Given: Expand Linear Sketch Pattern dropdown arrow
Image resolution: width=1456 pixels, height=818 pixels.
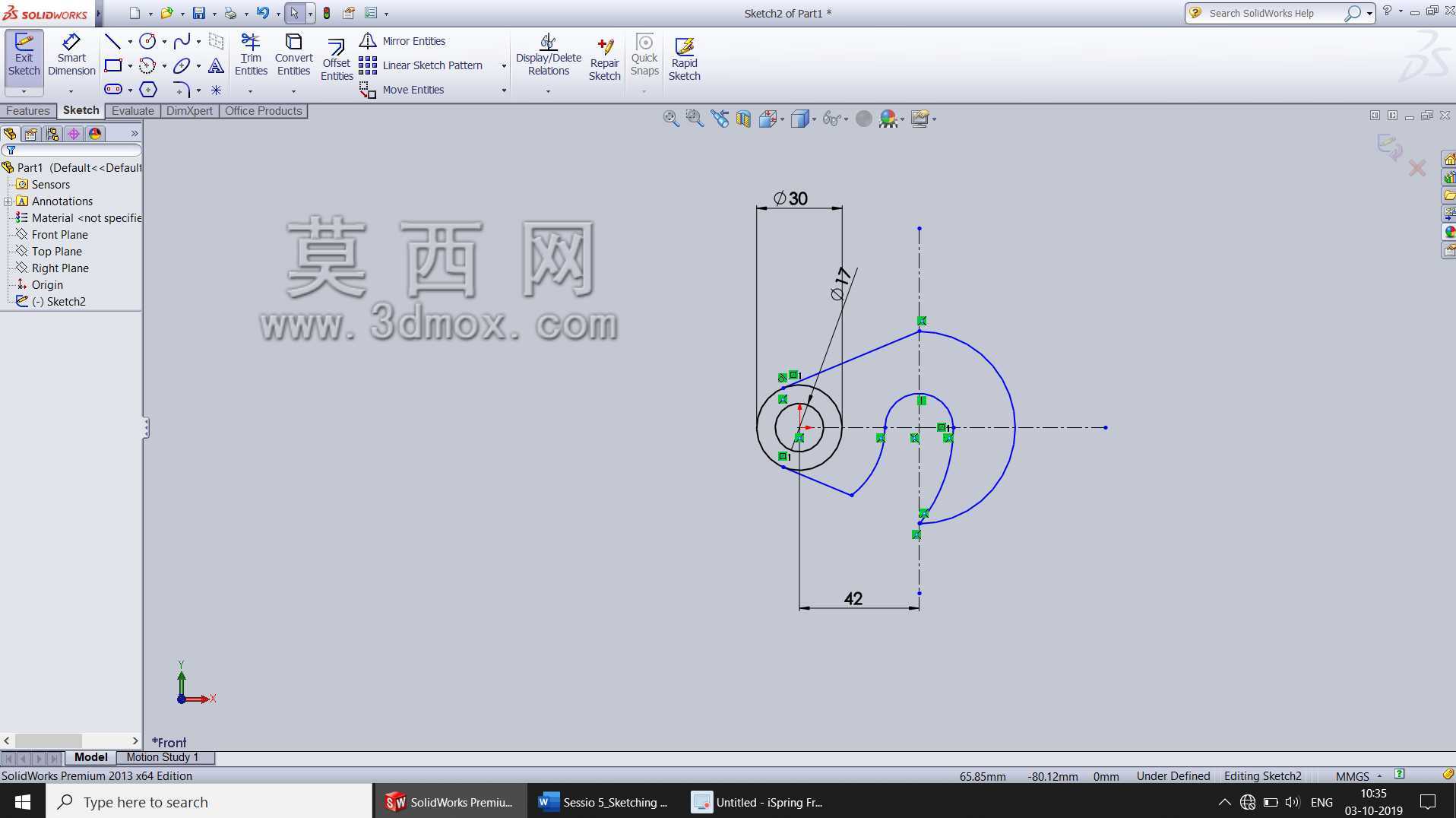Looking at the screenshot, I should pos(504,66).
